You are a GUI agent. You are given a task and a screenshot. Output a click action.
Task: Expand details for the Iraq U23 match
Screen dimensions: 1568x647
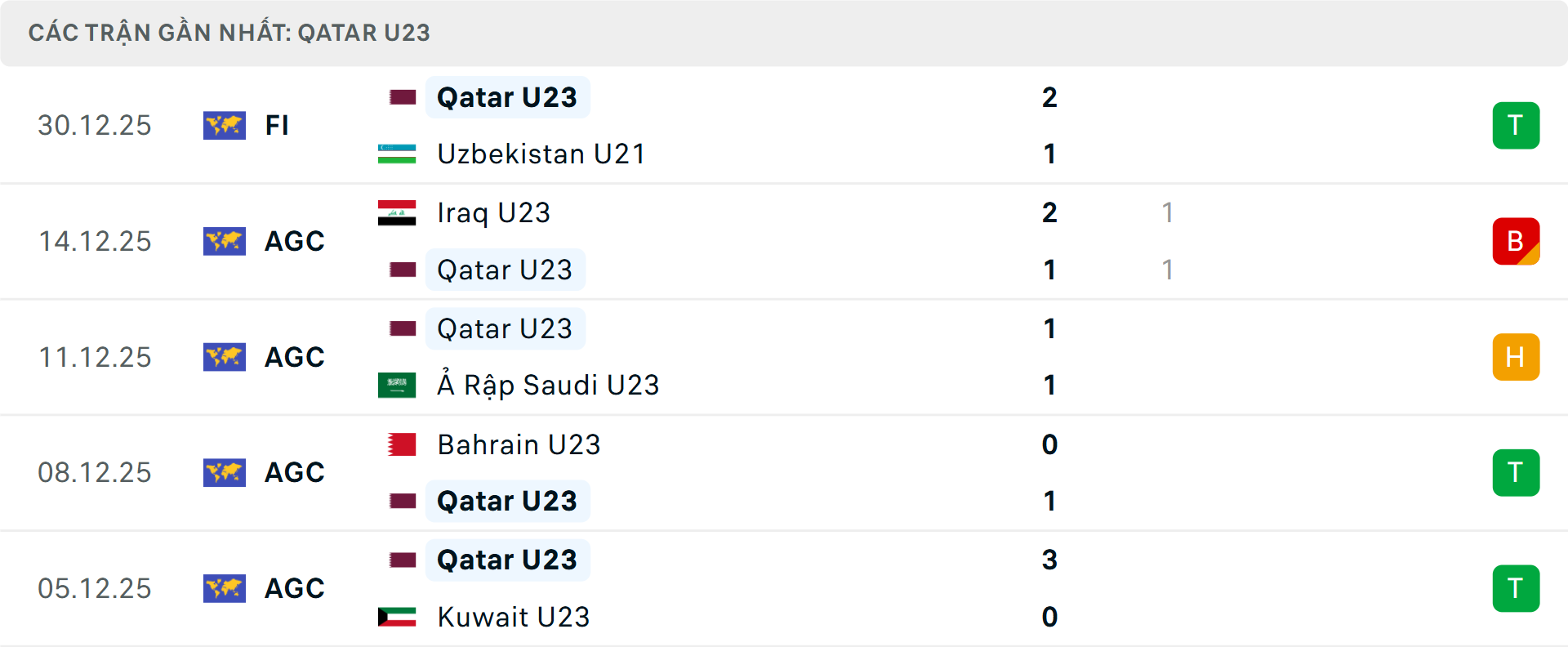pyautogui.click(x=817, y=241)
